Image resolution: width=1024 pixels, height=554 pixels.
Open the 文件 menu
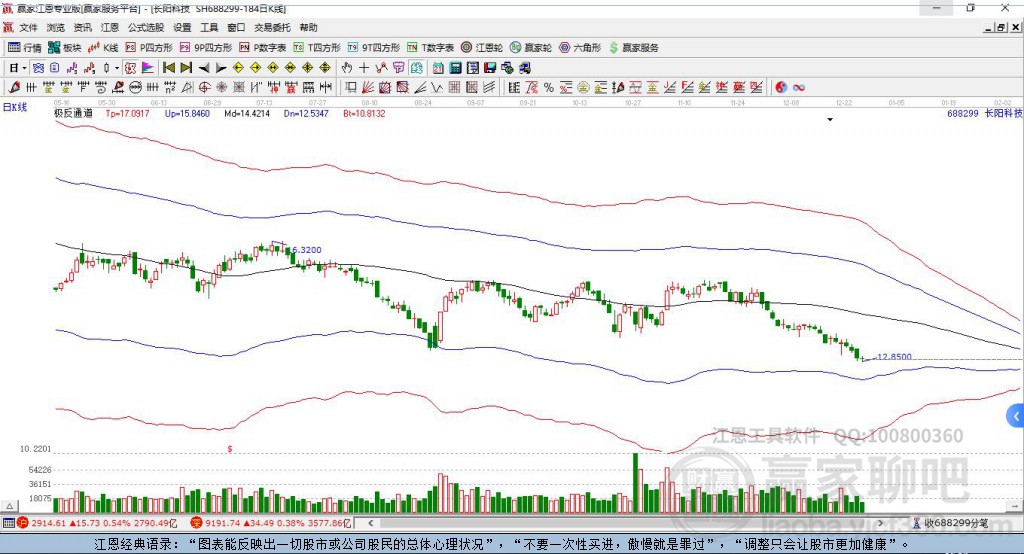tap(28, 27)
